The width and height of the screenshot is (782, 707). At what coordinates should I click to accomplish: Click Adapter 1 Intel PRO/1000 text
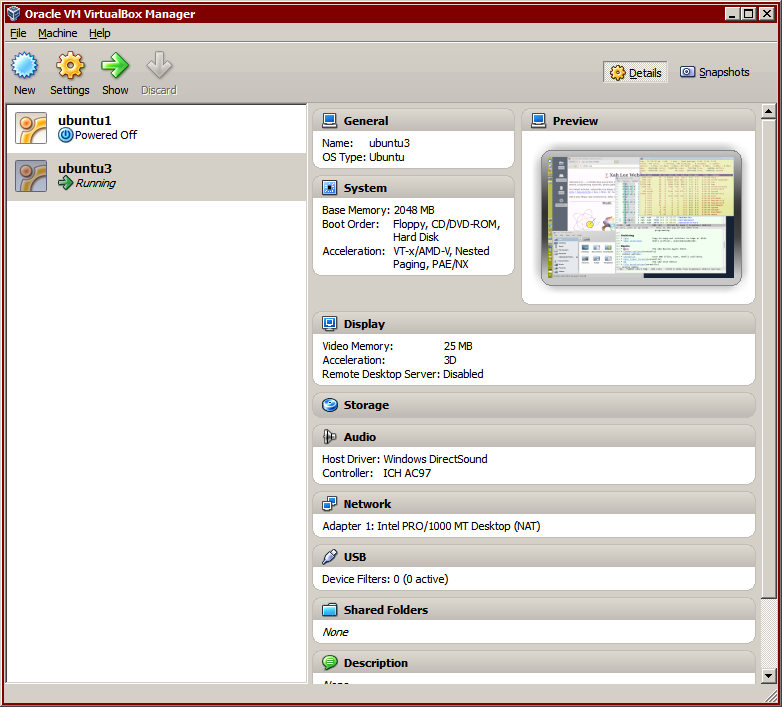(x=431, y=526)
